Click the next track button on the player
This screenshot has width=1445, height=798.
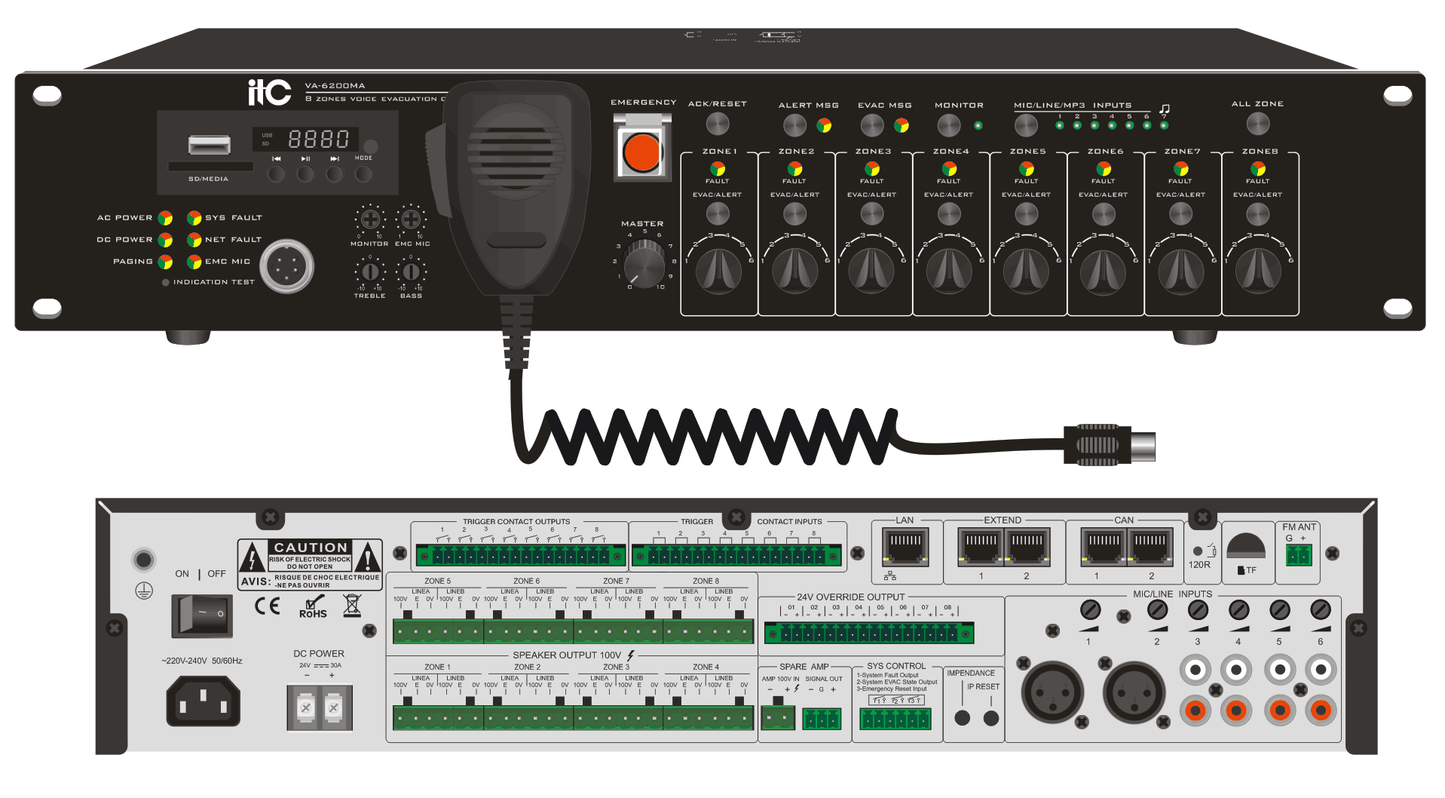point(334,174)
